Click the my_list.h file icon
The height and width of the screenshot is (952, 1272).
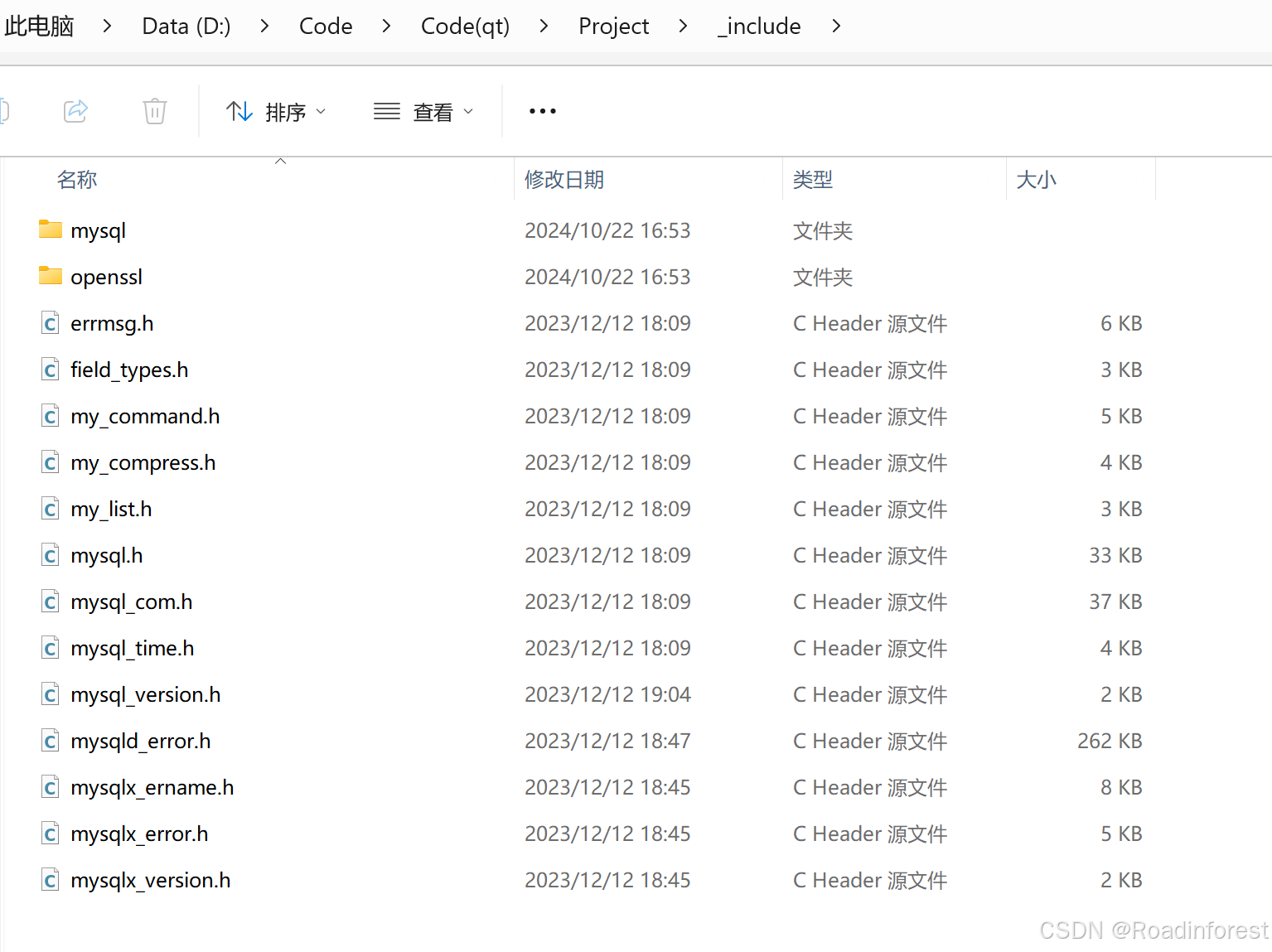tap(51, 509)
